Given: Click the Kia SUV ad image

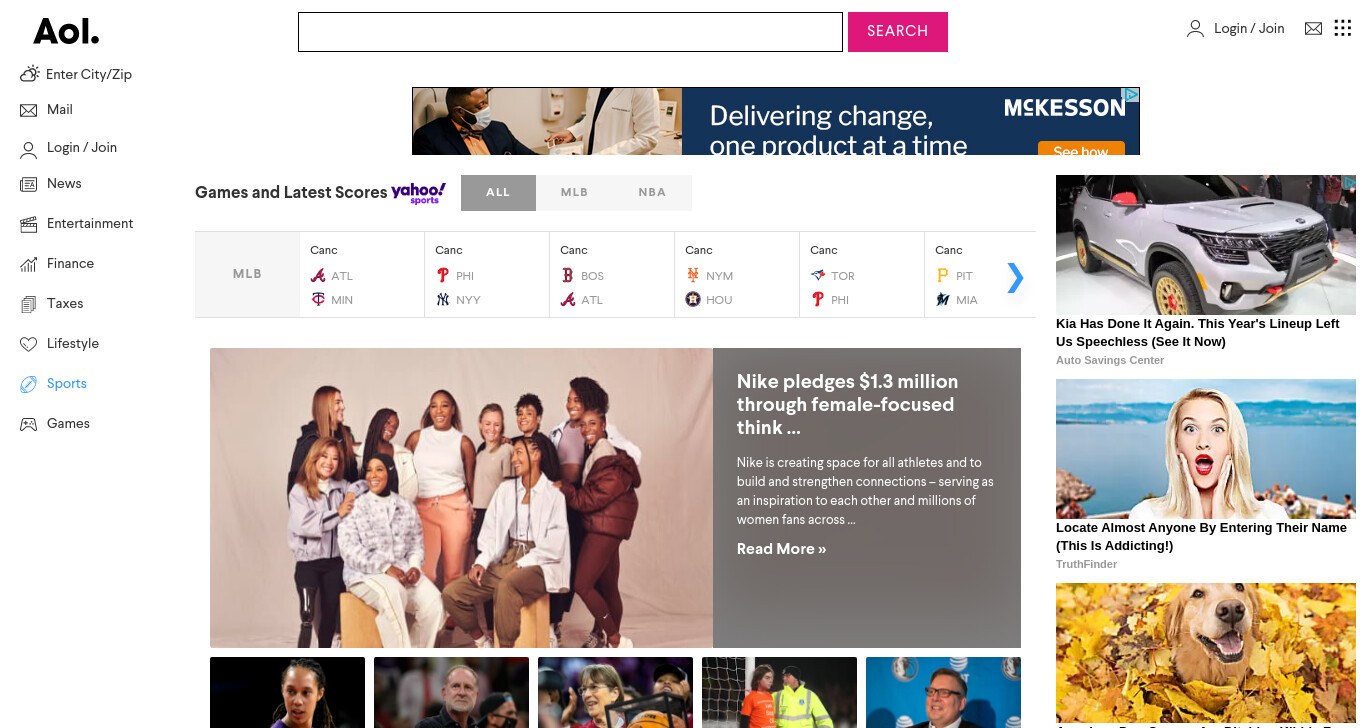Looking at the screenshot, I should (x=1206, y=245).
